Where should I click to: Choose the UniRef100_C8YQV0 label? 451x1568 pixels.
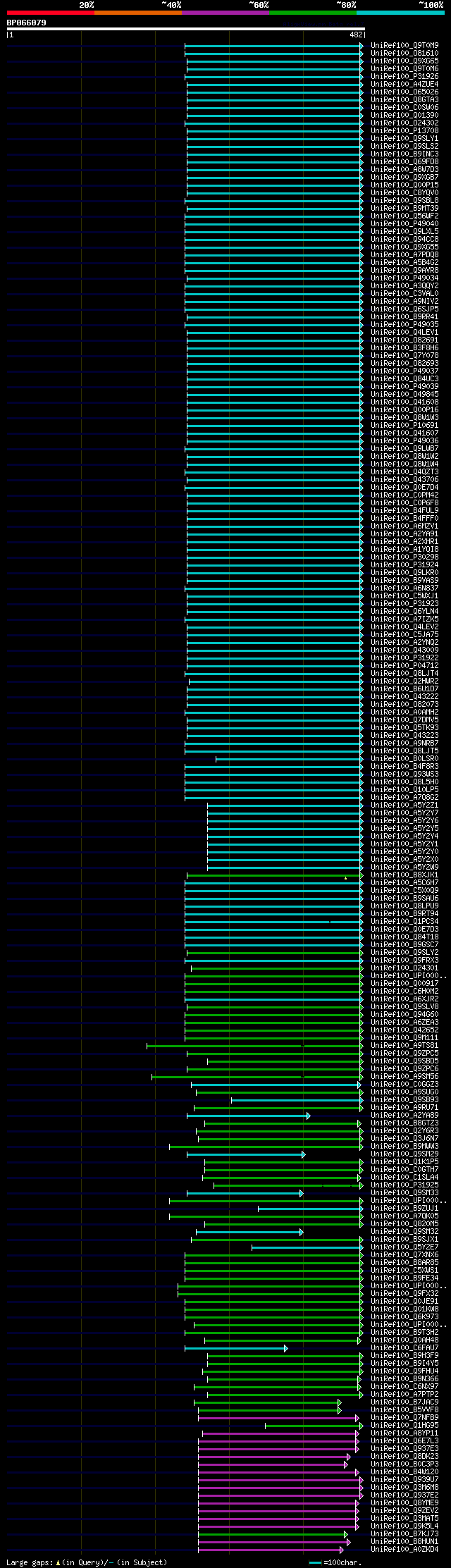pos(404,192)
